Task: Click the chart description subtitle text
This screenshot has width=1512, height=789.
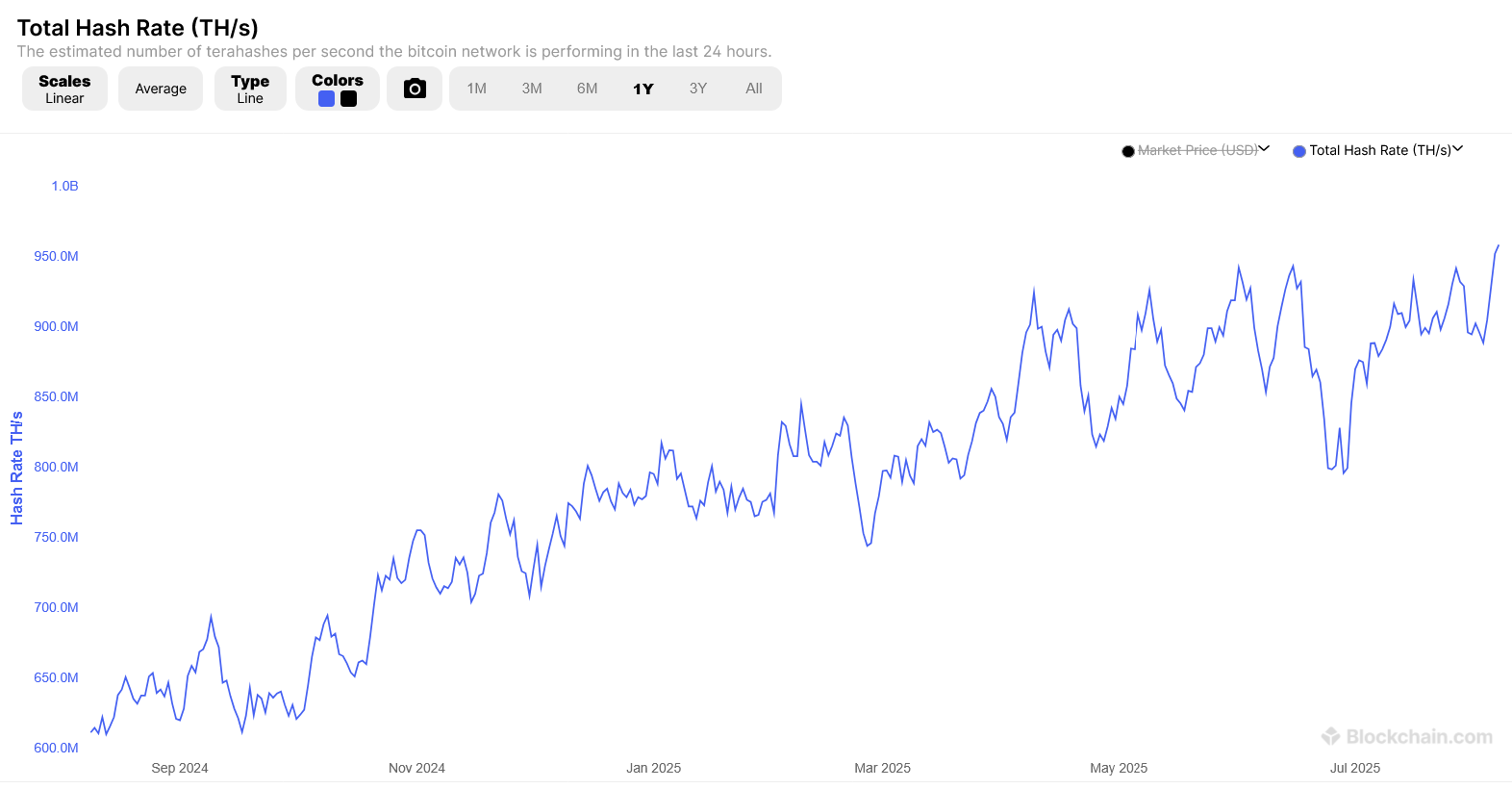Action: pyautogui.click(x=394, y=52)
